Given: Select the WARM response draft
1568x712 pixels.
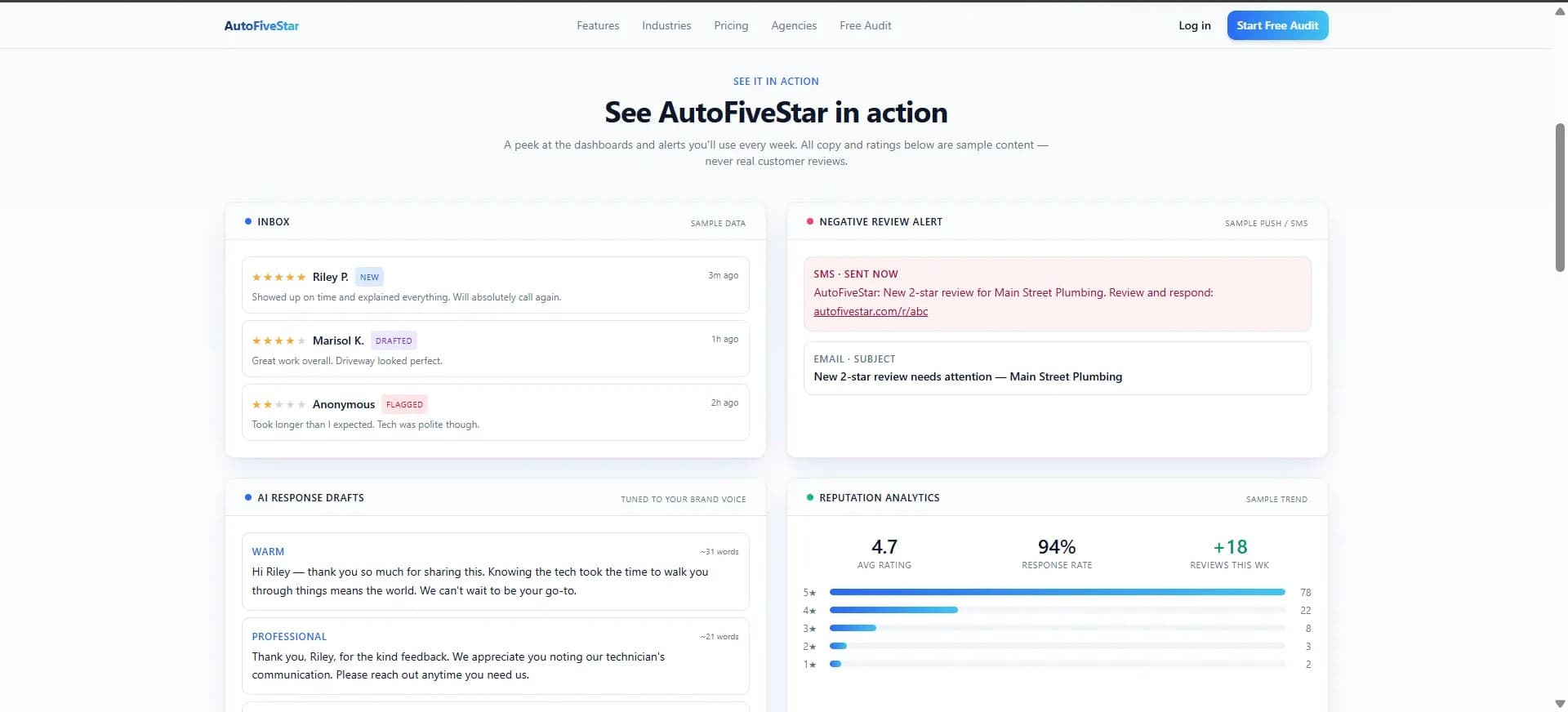Looking at the screenshot, I should click(496, 572).
